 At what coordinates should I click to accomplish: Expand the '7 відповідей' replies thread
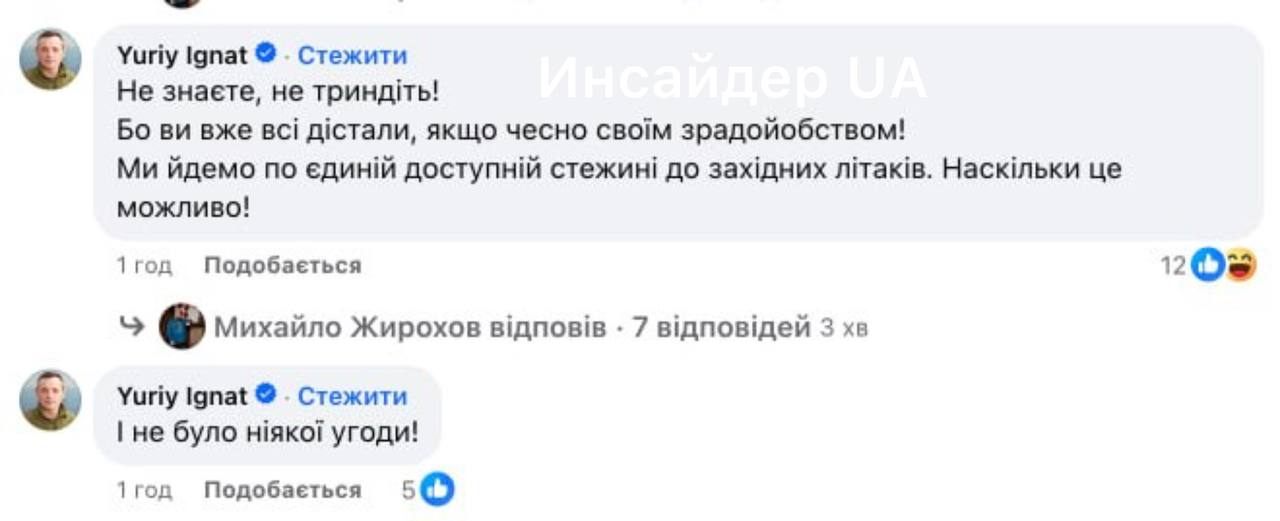point(721,327)
